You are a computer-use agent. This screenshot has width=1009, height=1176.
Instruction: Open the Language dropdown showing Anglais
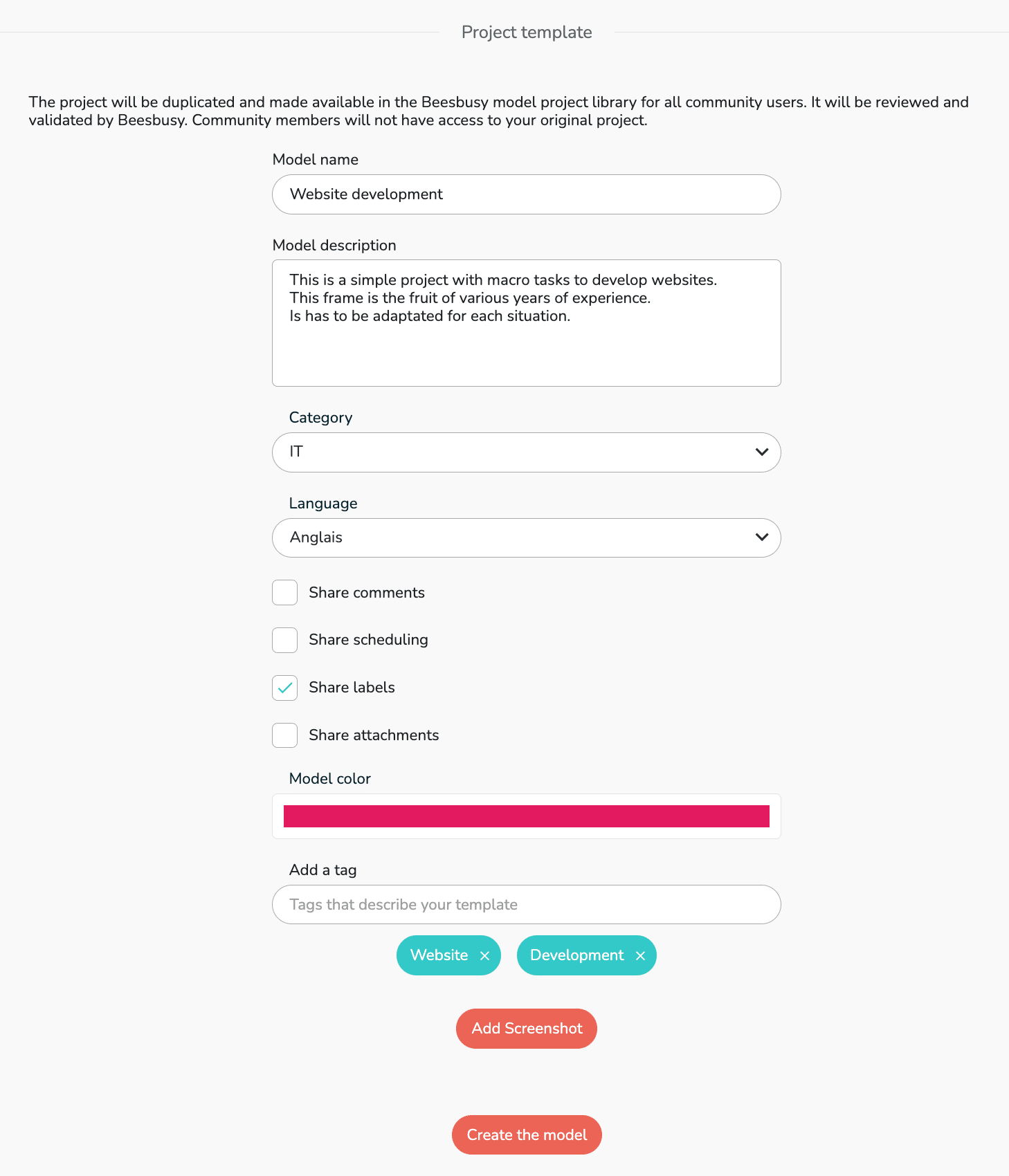point(512,538)
